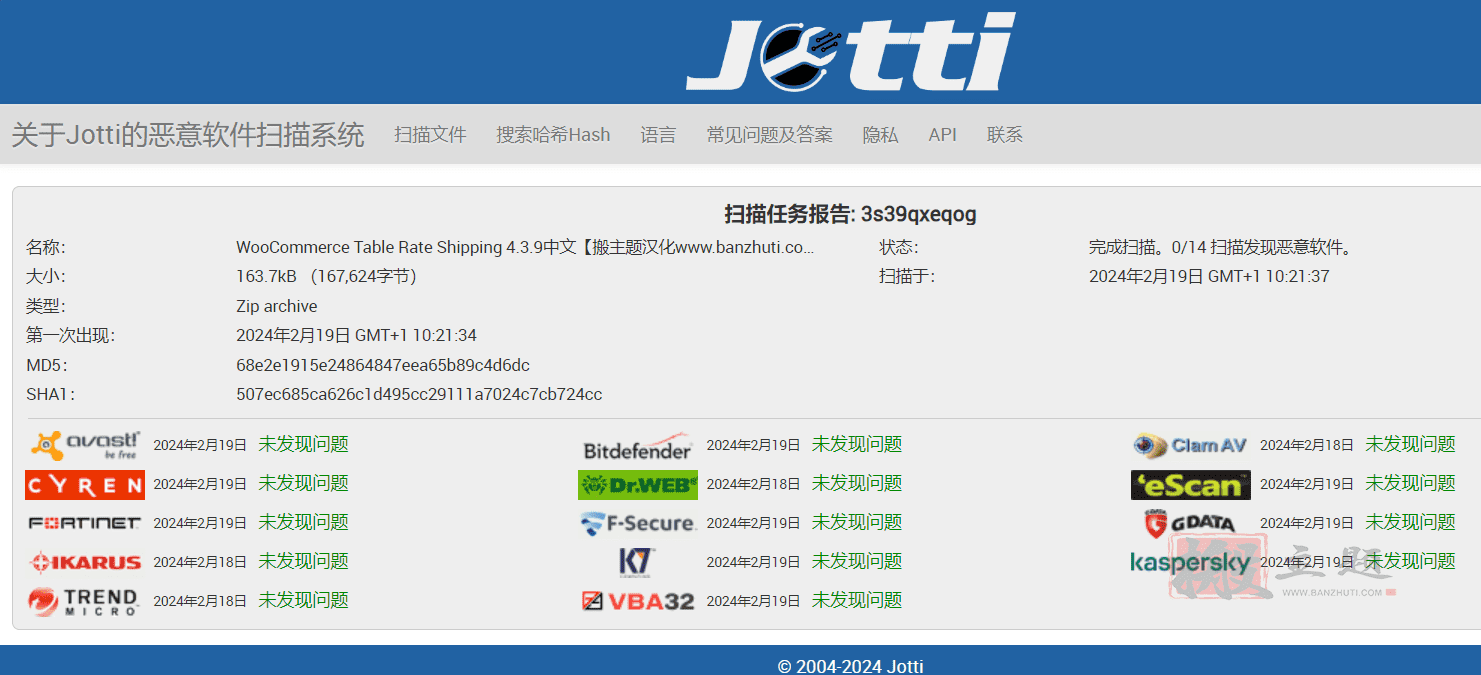Open the API menu item
Screen dimensions: 1481x675
(x=942, y=135)
